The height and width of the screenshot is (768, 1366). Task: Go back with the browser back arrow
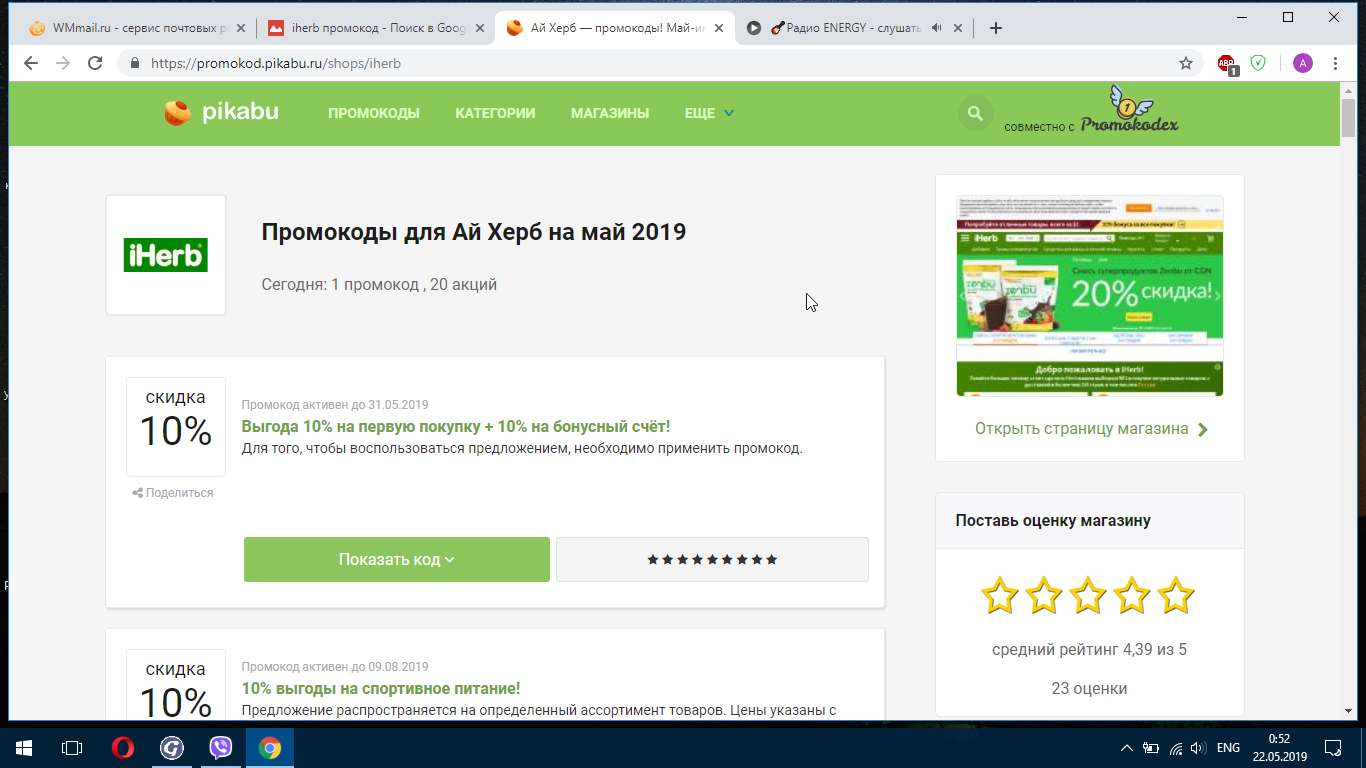pyautogui.click(x=31, y=63)
